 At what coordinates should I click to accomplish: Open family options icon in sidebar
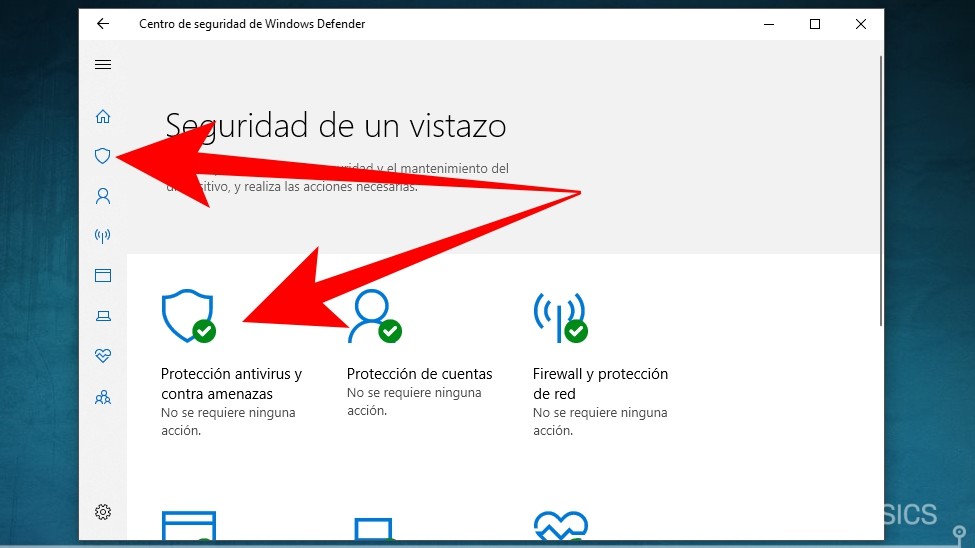click(x=103, y=397)
